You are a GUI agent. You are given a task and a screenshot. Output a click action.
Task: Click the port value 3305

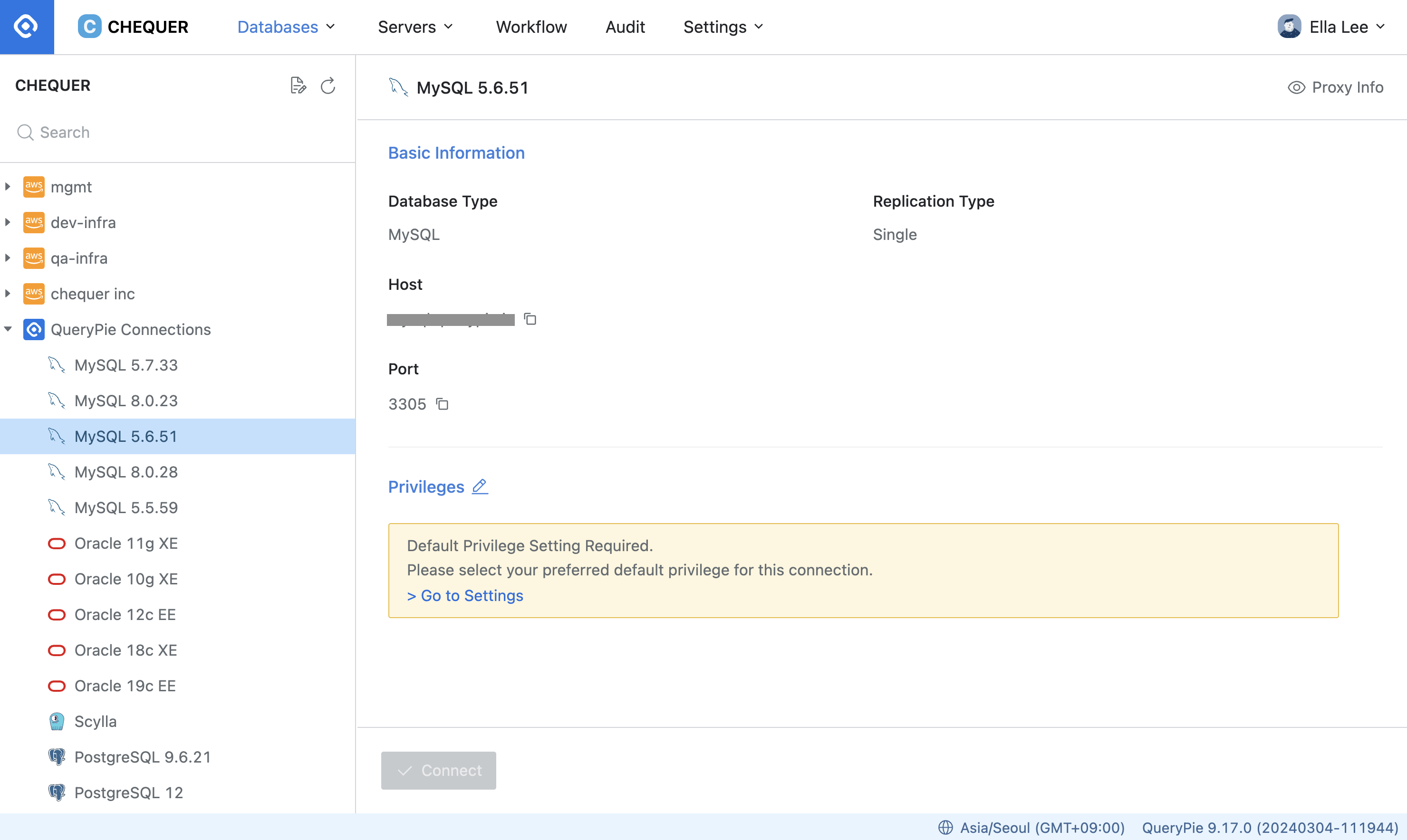click(407, 404)
